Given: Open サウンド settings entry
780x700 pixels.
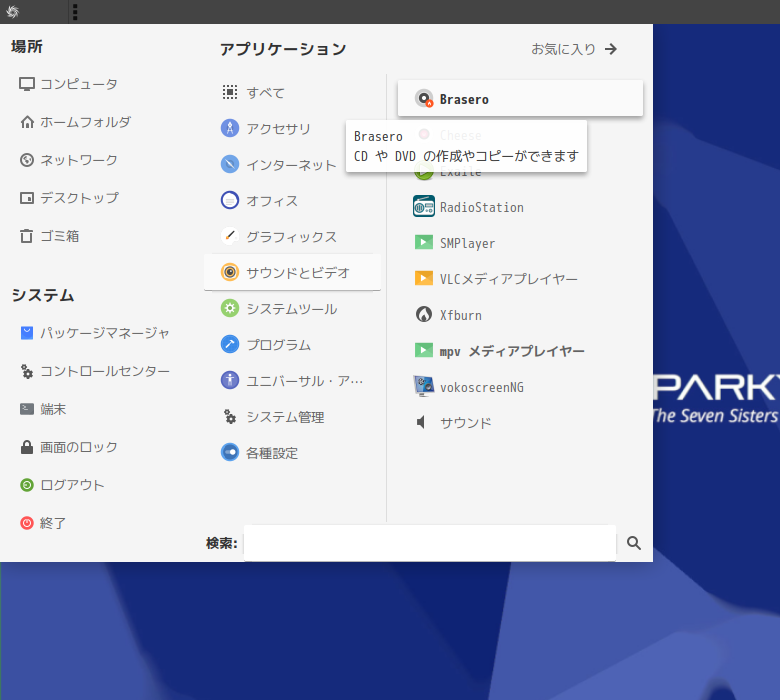Looking at the screenshot, I should [520, 423].
